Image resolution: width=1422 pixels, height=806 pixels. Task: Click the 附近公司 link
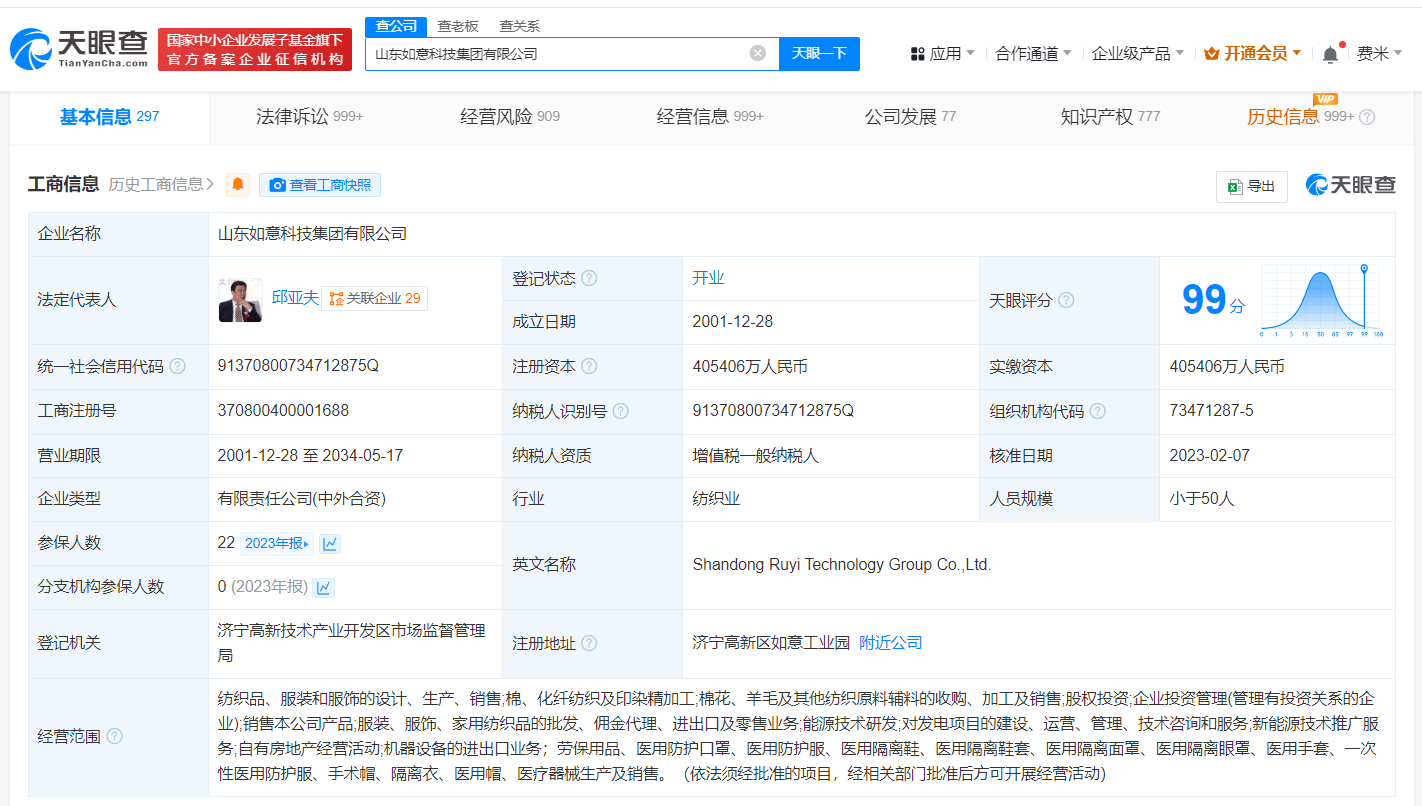(x=890, y=643)
